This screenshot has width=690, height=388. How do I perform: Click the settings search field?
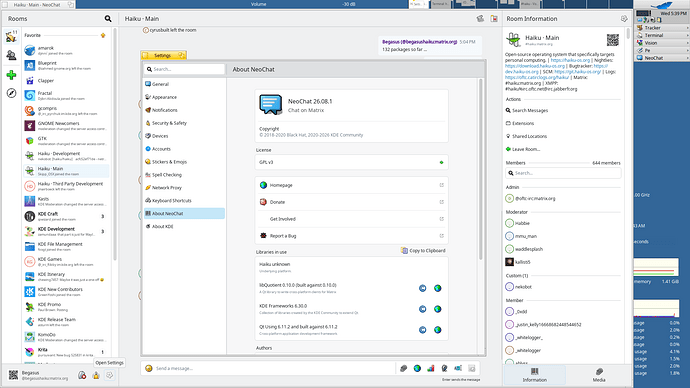tap(184, 69)
